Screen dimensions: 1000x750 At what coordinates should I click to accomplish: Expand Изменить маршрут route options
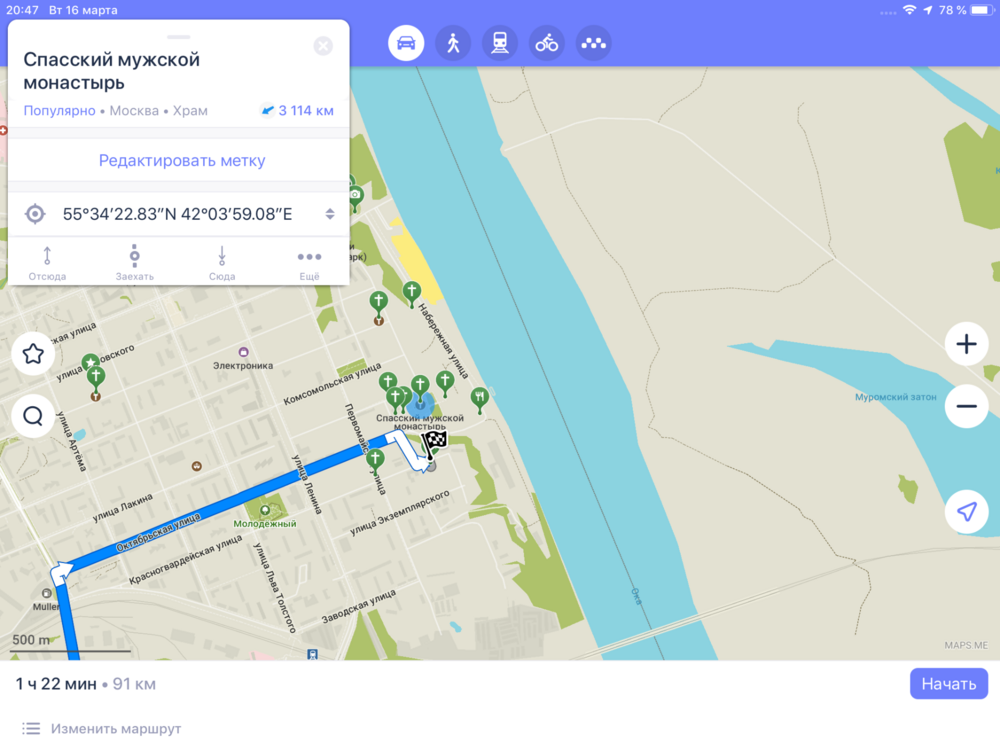click(x=115, y=729)
